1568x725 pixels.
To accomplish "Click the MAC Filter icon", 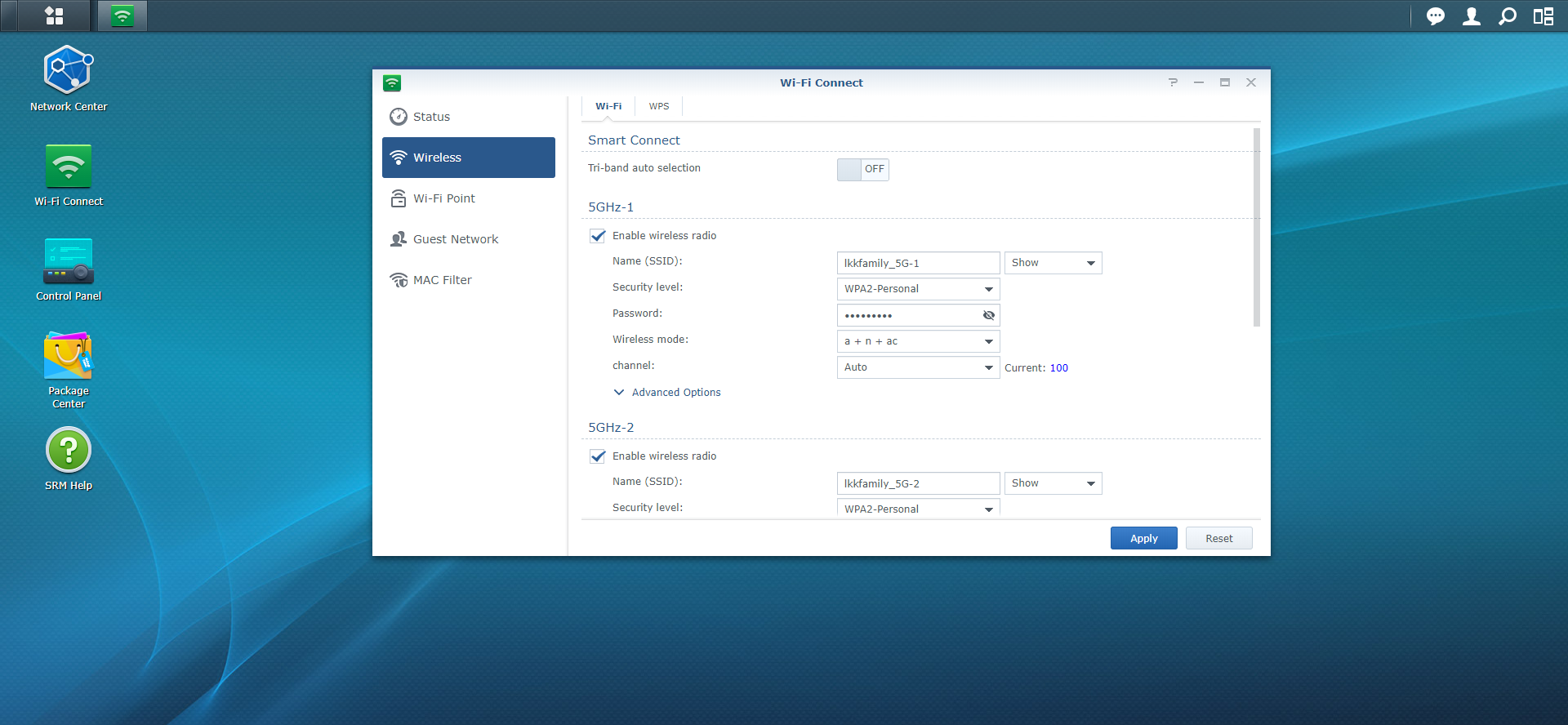I will pos(399,280).
